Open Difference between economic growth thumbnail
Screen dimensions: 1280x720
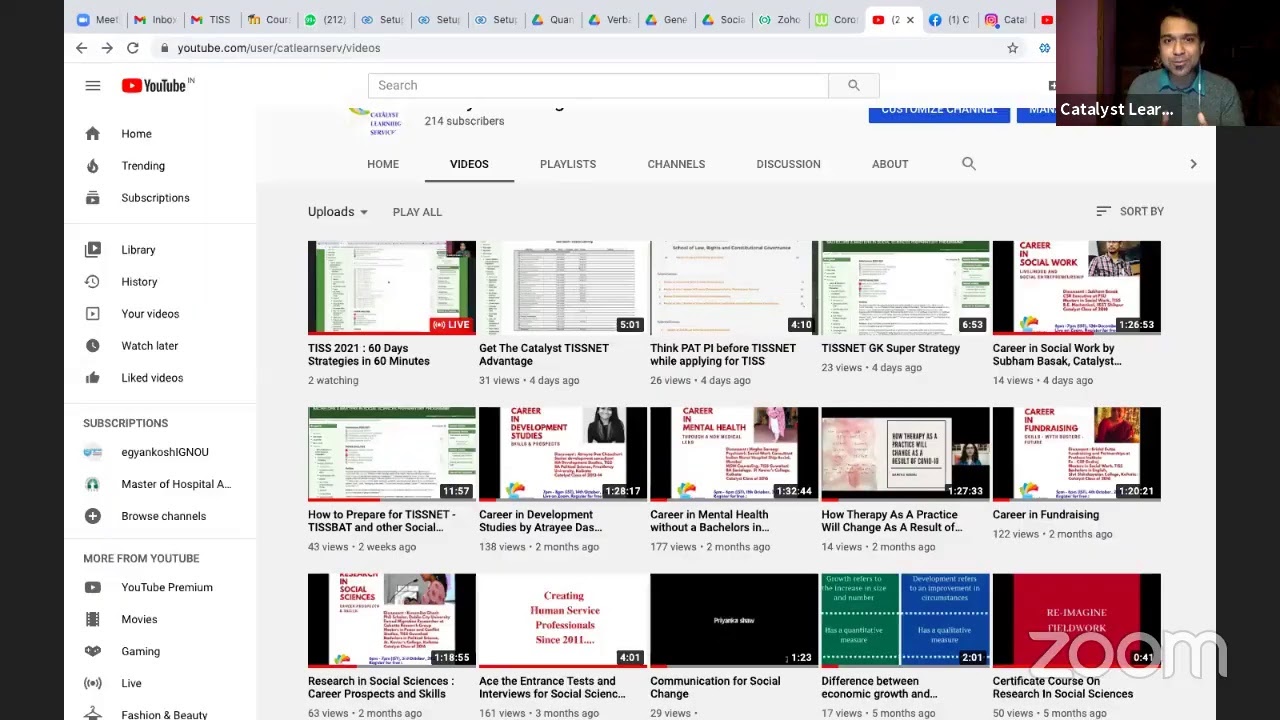[x=905, y=620]
